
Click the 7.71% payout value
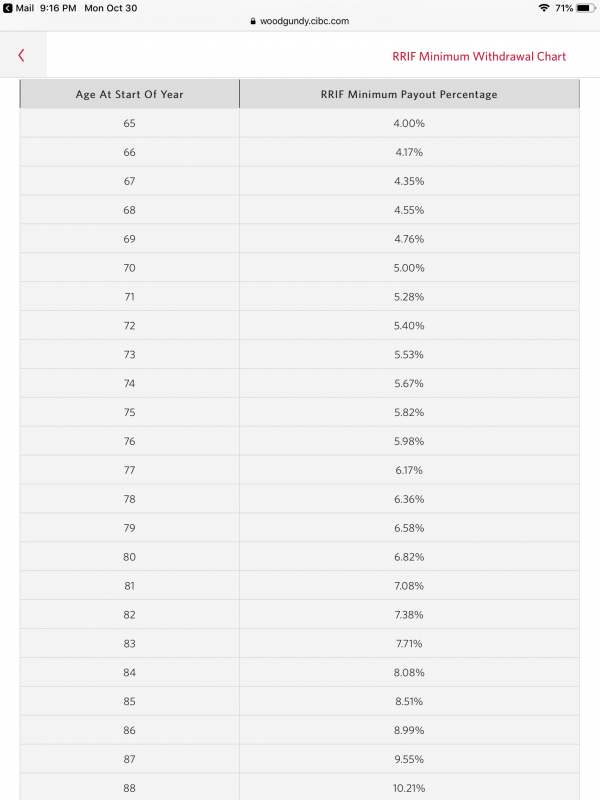point(409,644)
